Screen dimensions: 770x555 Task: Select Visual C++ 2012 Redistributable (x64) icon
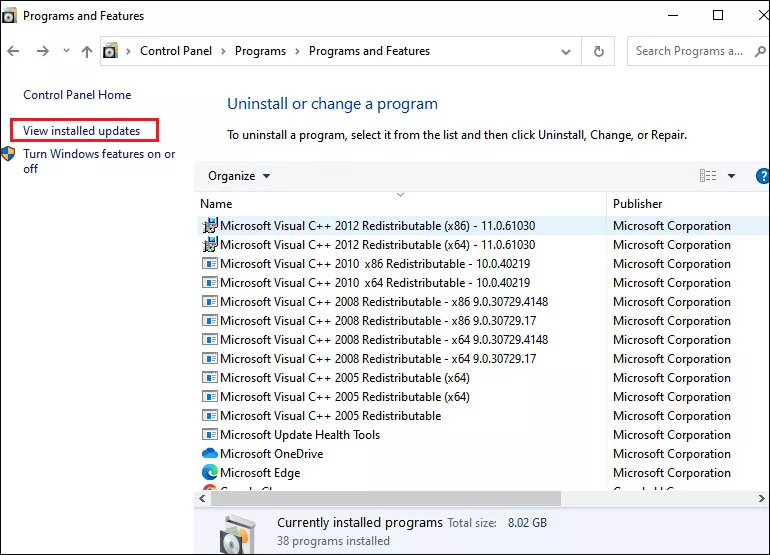click(x=210, y=245)
